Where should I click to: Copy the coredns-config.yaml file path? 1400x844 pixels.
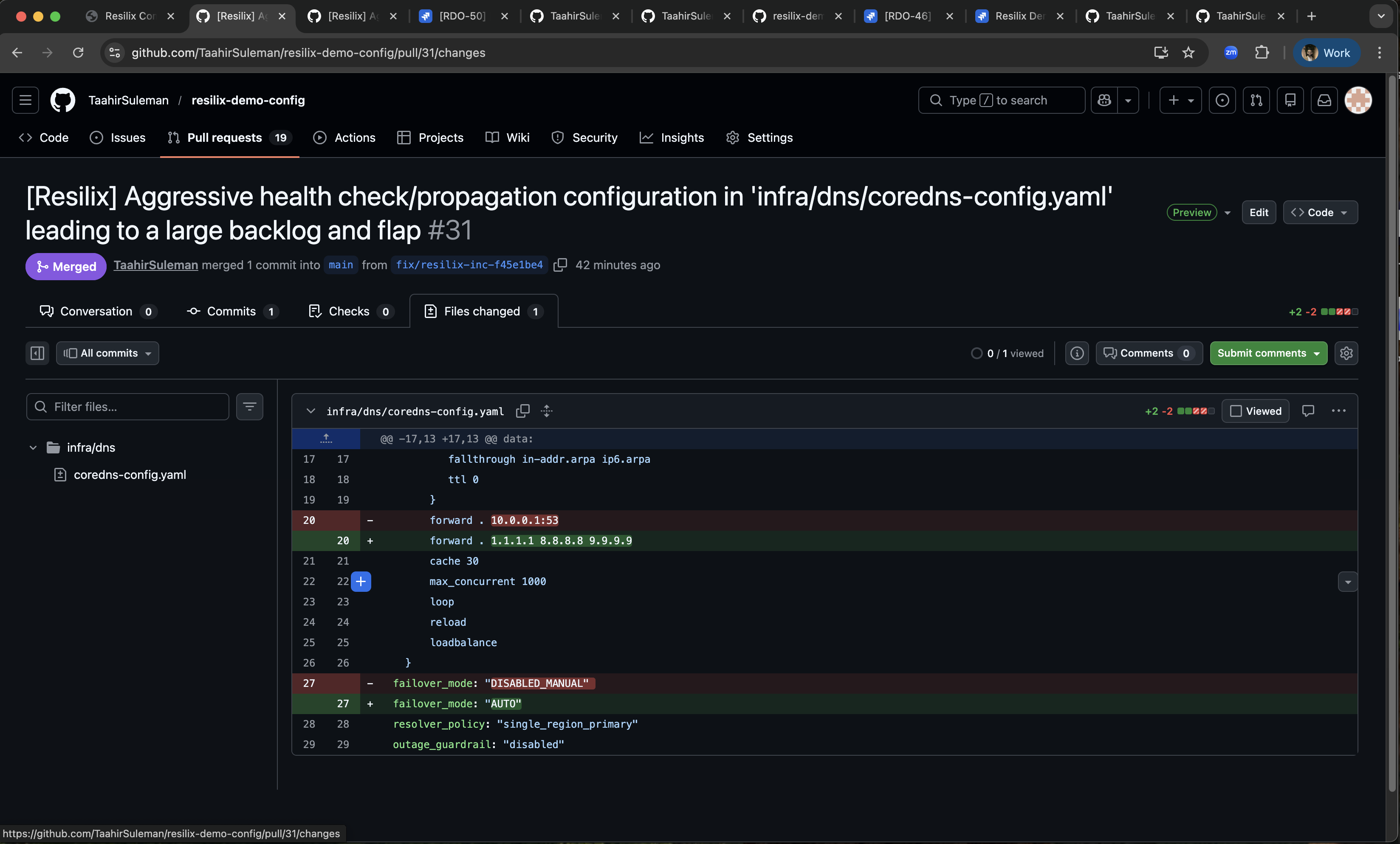coord(522,411)
